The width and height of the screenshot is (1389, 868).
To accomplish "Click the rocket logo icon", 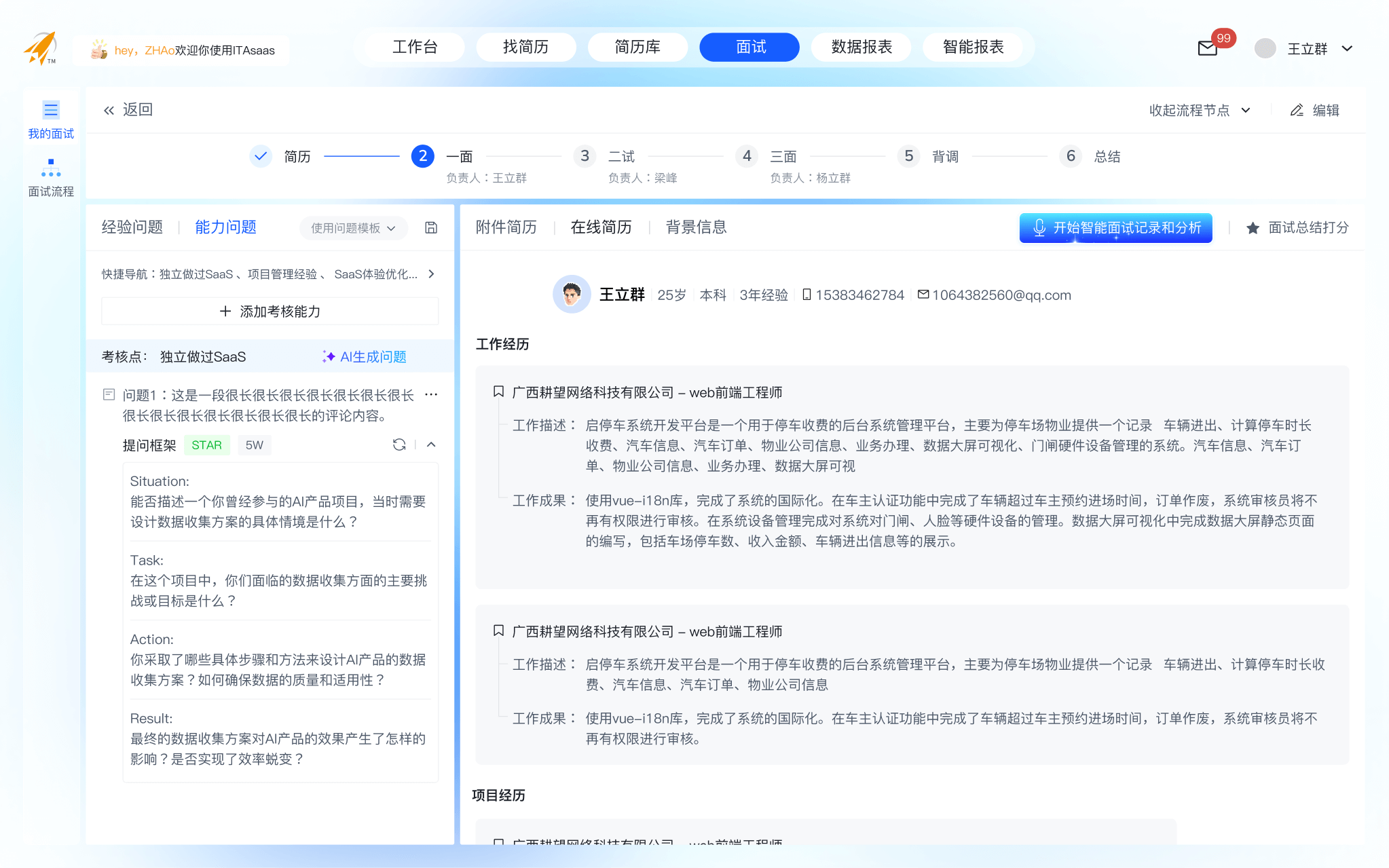I will tap(41, 48).
